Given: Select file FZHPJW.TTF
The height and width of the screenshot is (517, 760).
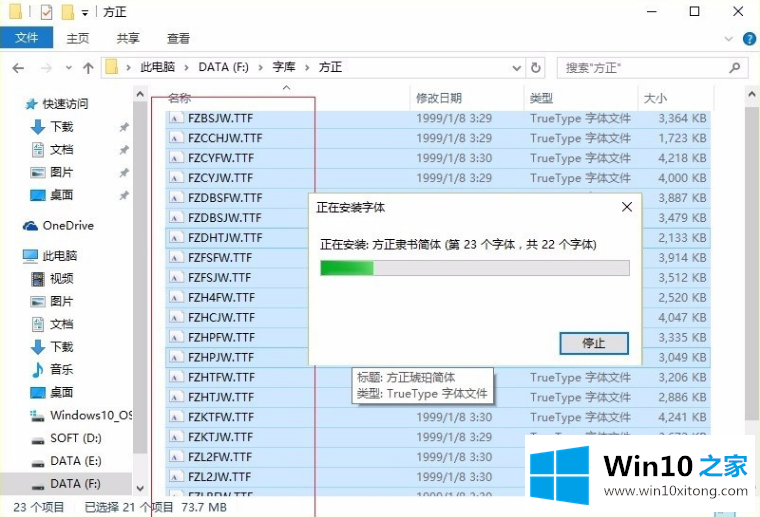Looking at the screenshot, I should (x=221, y=357).
